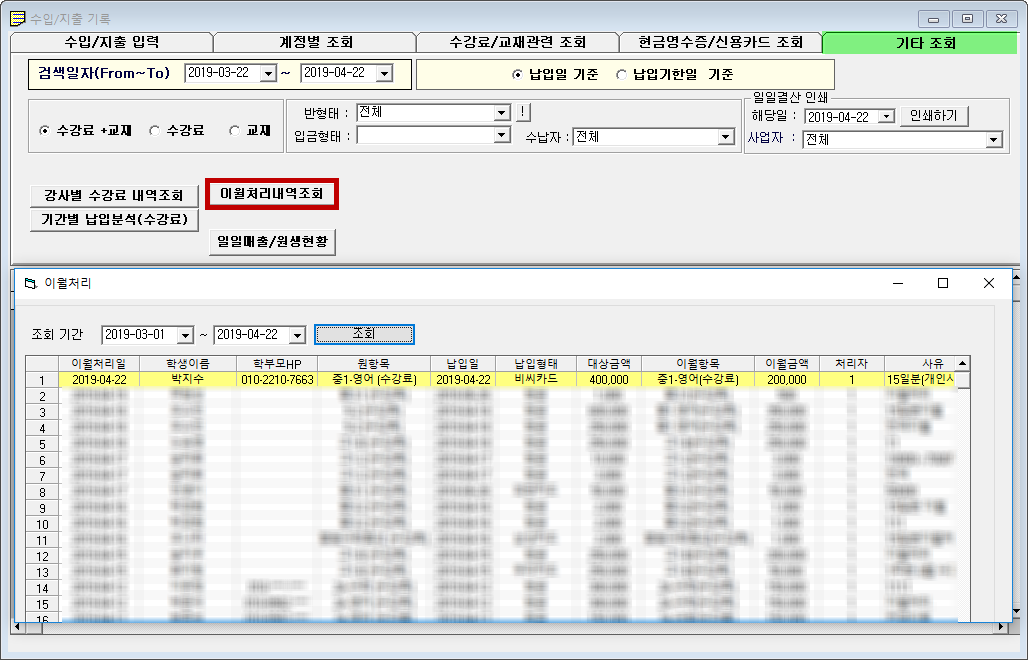1028x660 pixels.
Task: Click the 이월처리 window title icon
Action: (30, 284)
